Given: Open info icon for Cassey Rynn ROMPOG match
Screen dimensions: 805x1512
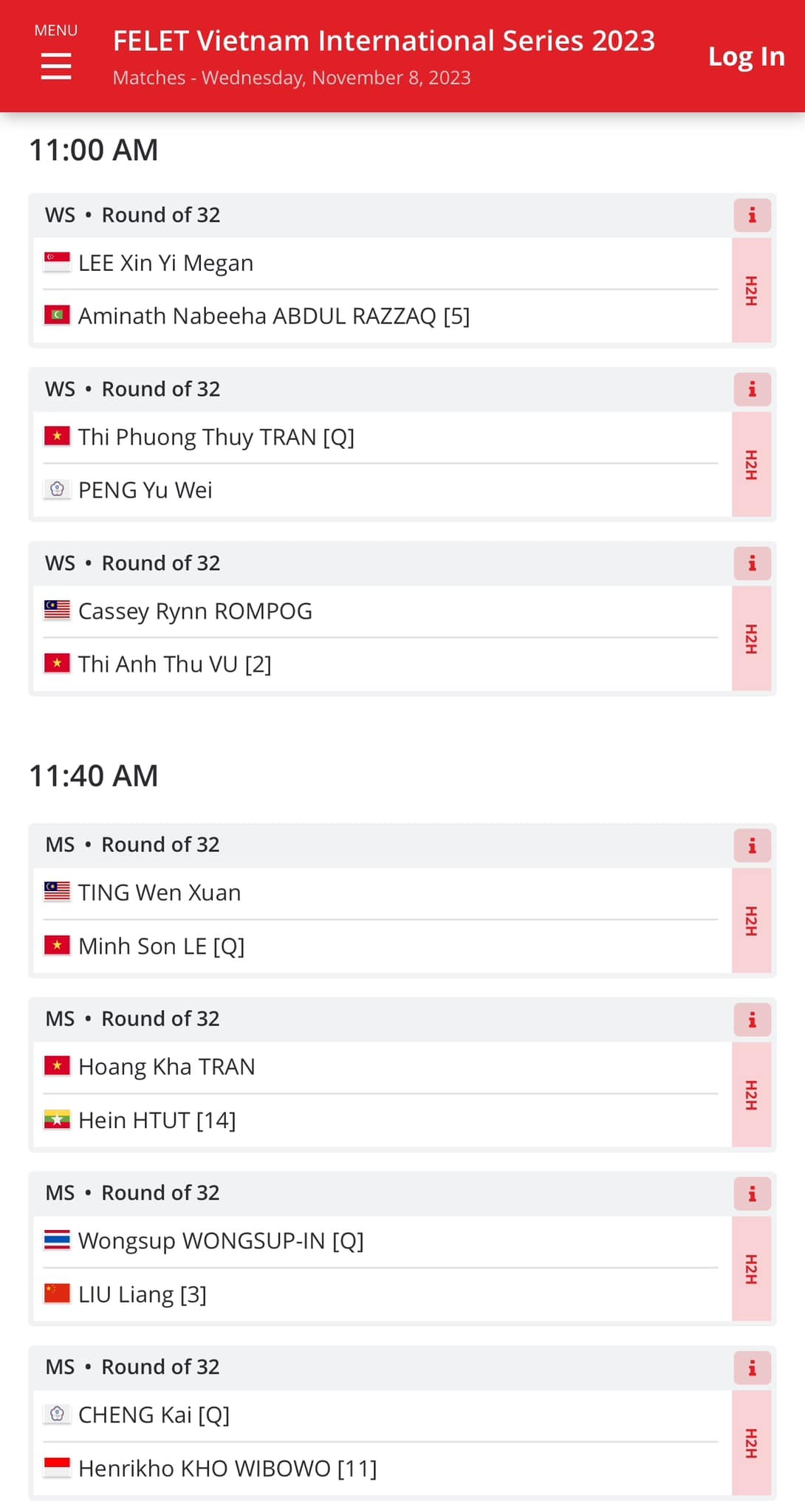Looking at the screenshot, I should point(752,563).
